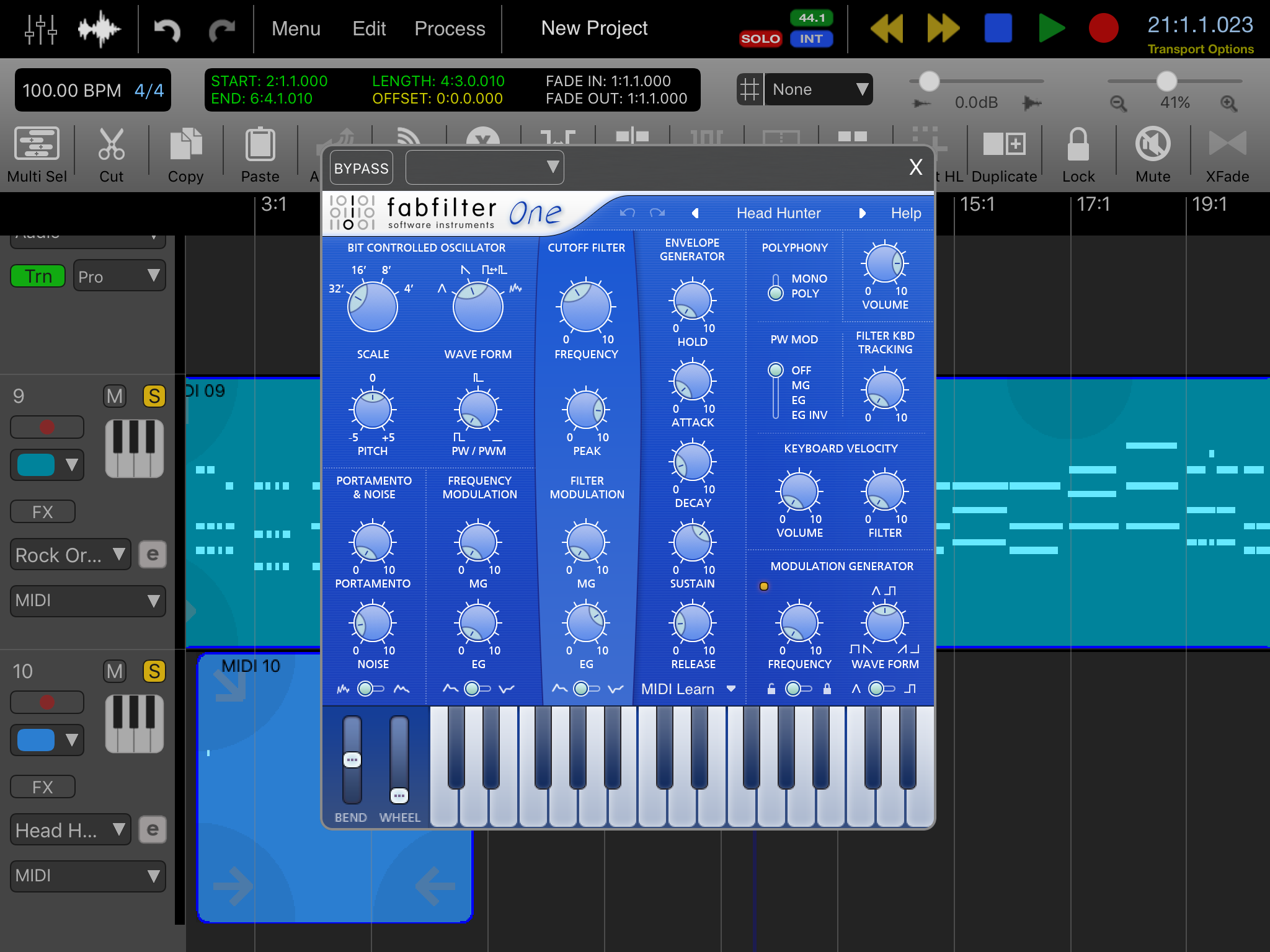Viewport: 1270px width, 952px height.
Task: Click the 100.00 BPM tempo display
Action: pyautogui.click(x=72, y=90)
